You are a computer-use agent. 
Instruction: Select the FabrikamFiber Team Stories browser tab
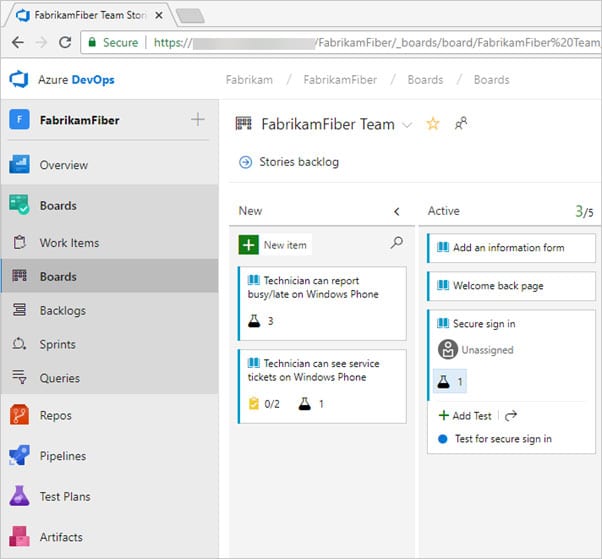click(x=90, y=15)
